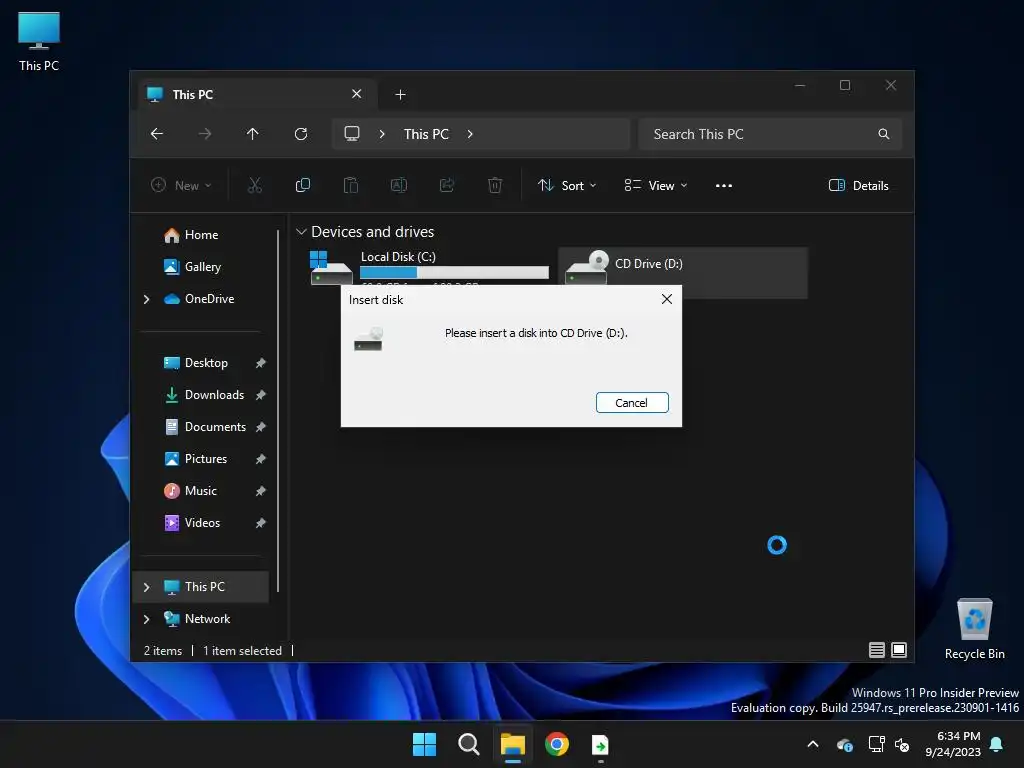Switch to large thumbnails view in status bar
Screen dimensions: 1024x768
point(899,650)
